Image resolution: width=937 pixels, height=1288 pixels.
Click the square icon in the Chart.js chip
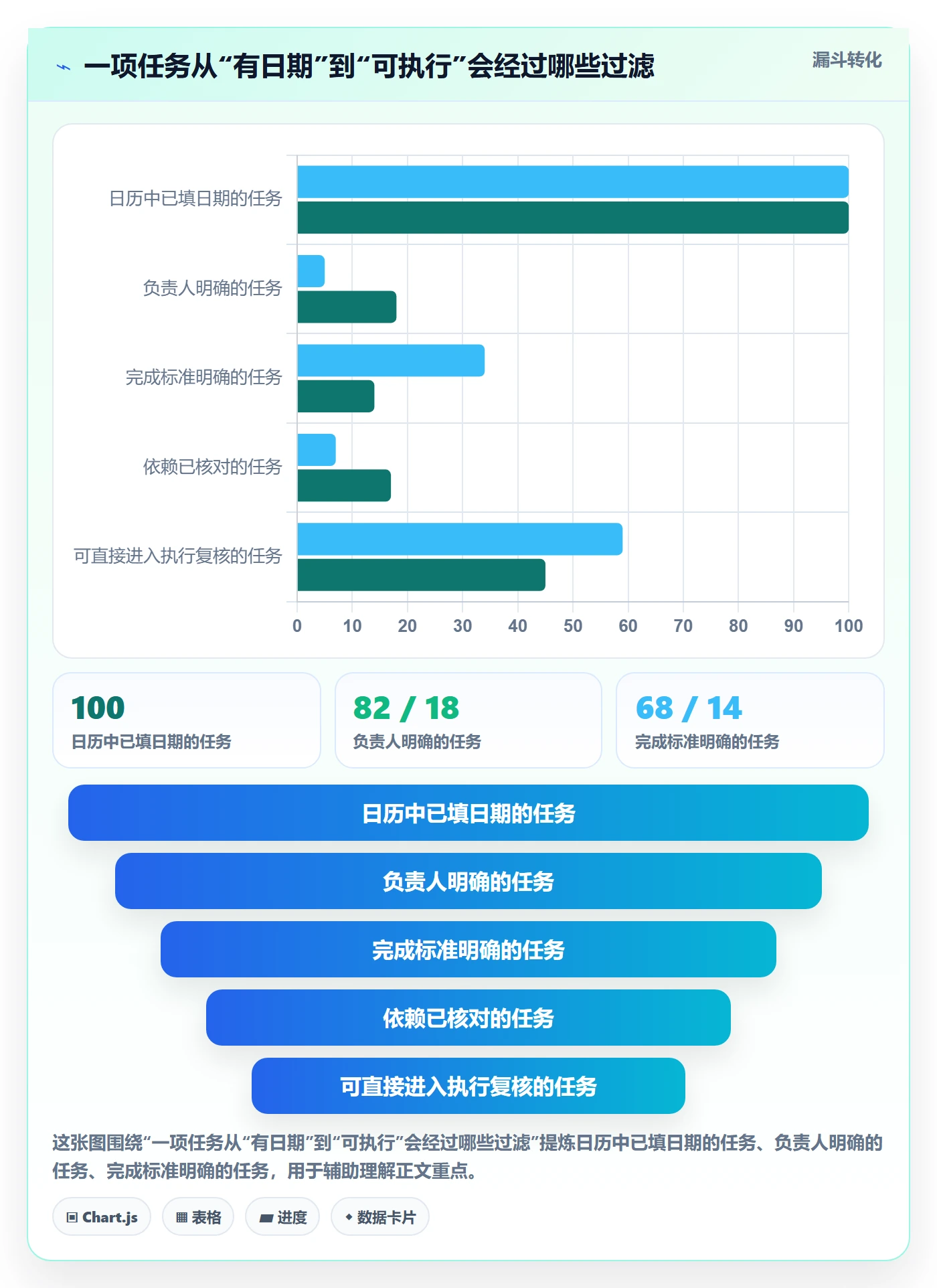pos(72,1217)
